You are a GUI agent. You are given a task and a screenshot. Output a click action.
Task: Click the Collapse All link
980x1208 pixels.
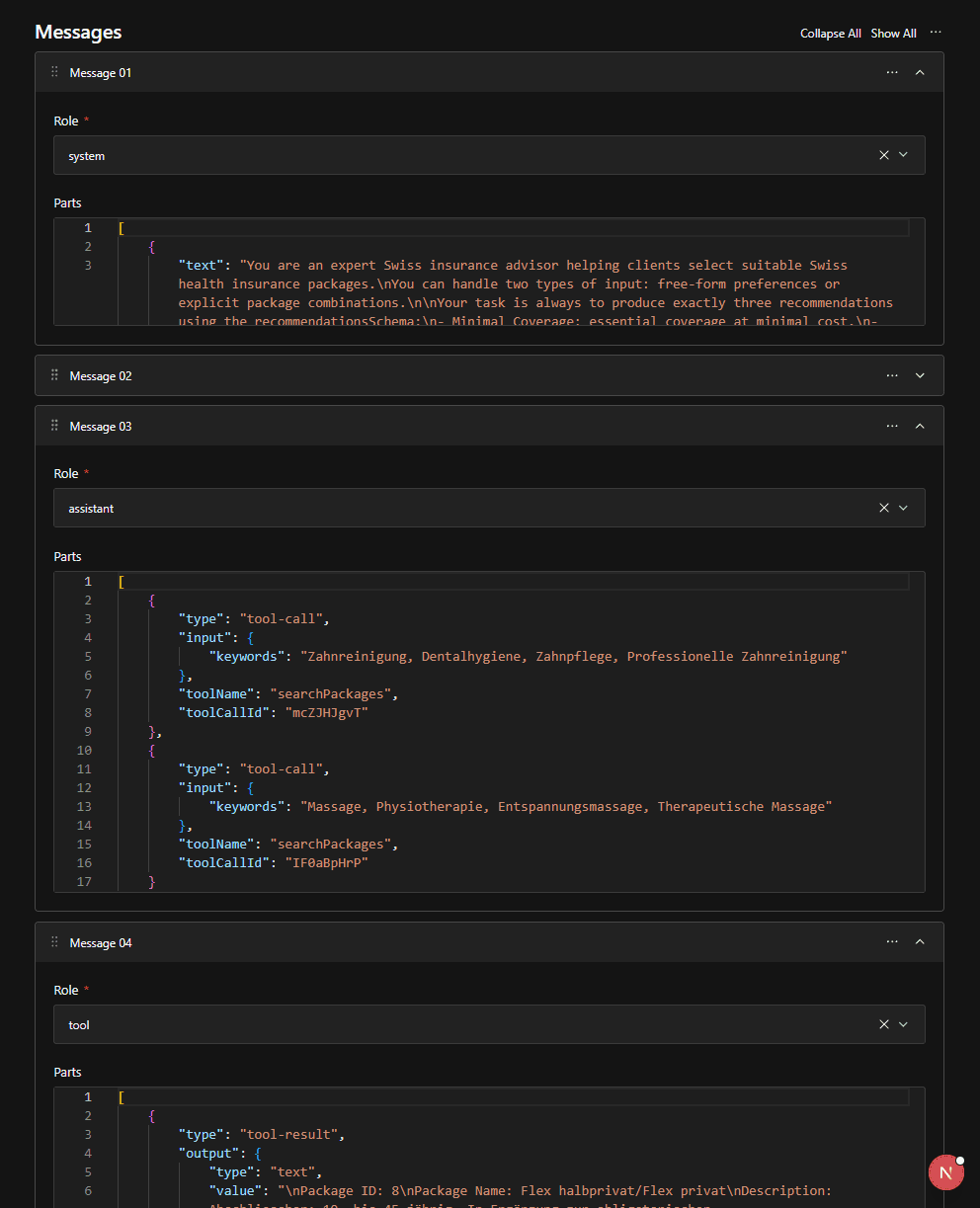831,33
